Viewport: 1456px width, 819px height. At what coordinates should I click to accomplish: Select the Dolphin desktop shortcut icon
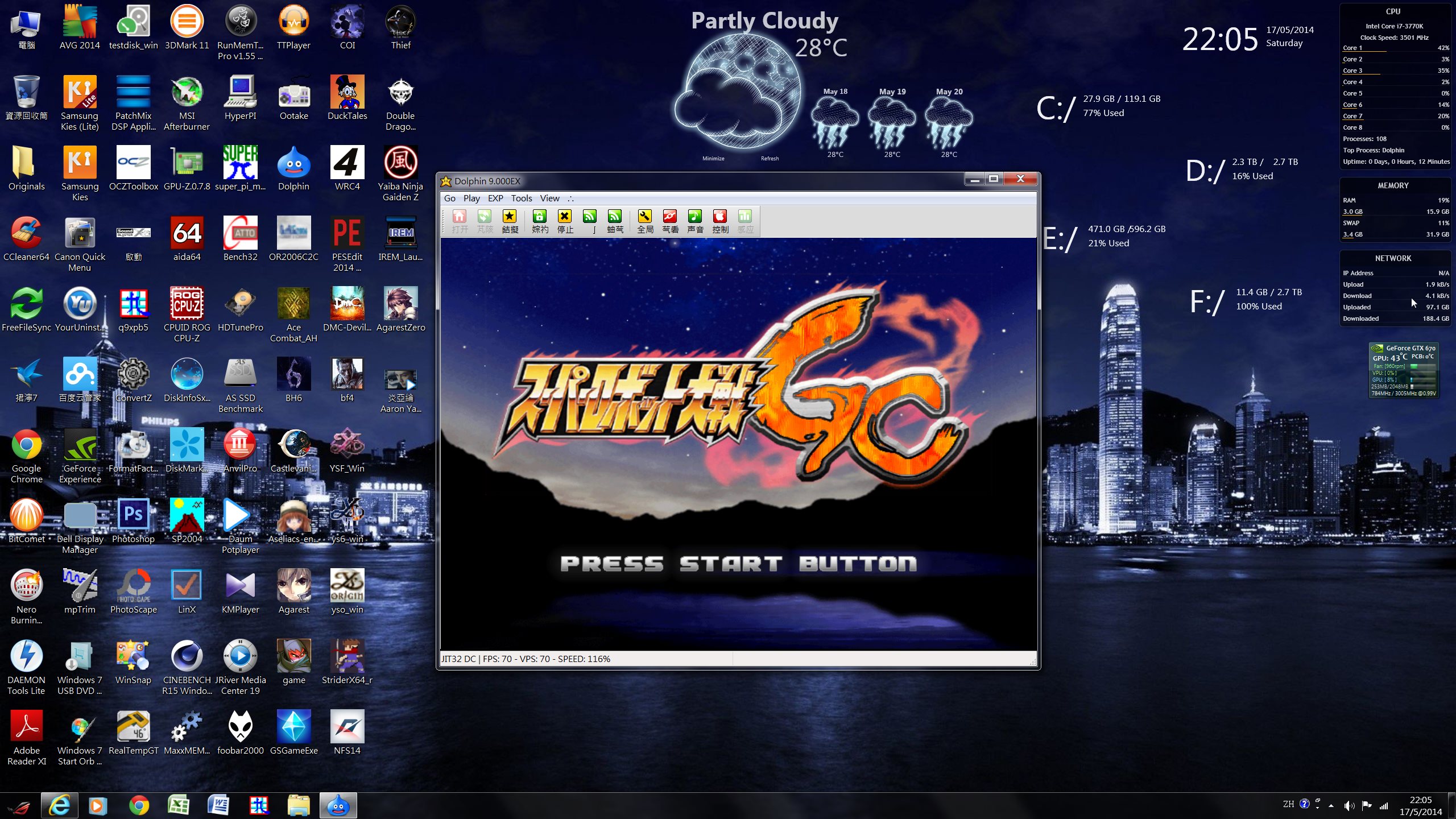(x=293, y=168)
